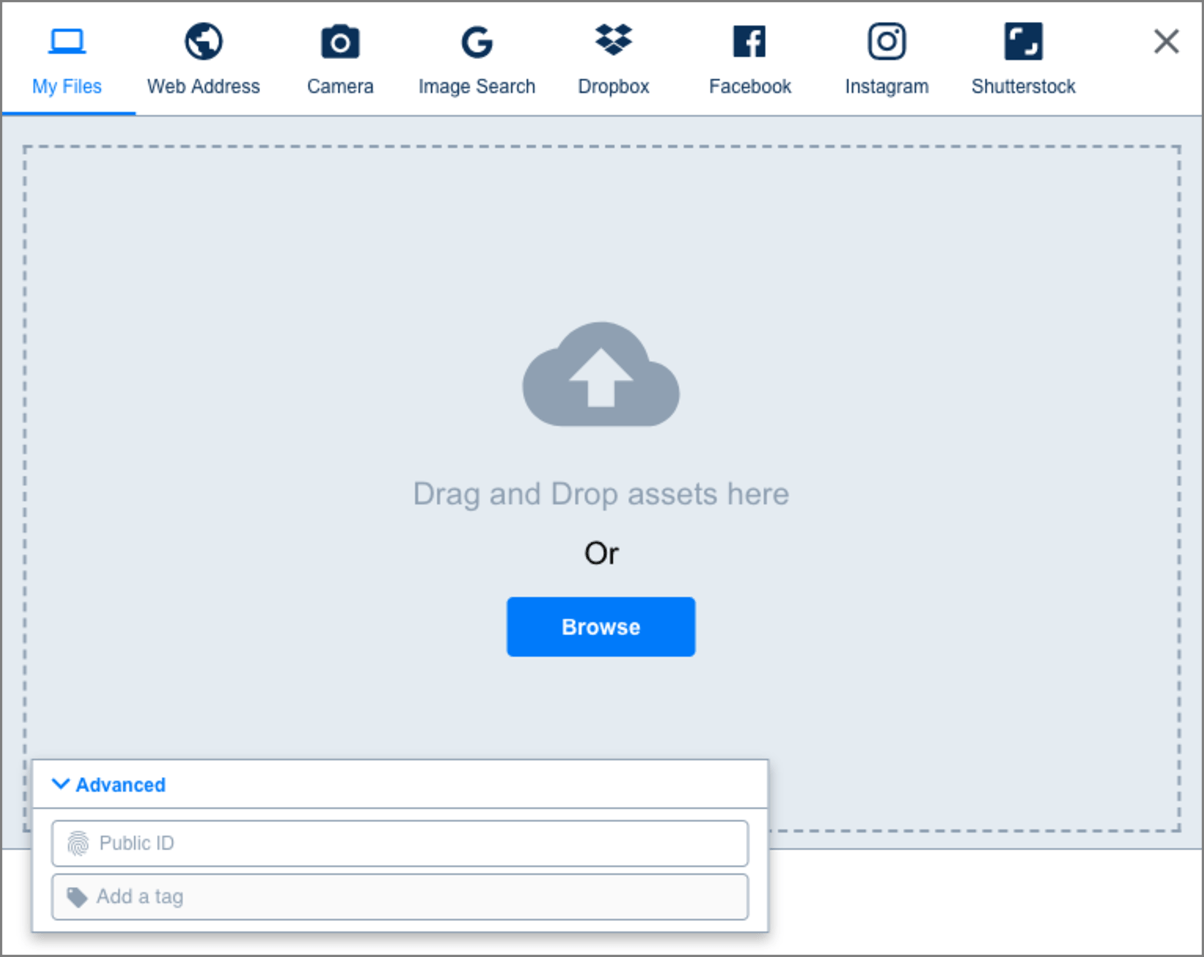This screenshot has height=957, width=1204.
Task: Click the tag icon in Add a tag
Action: click(78, 897)
